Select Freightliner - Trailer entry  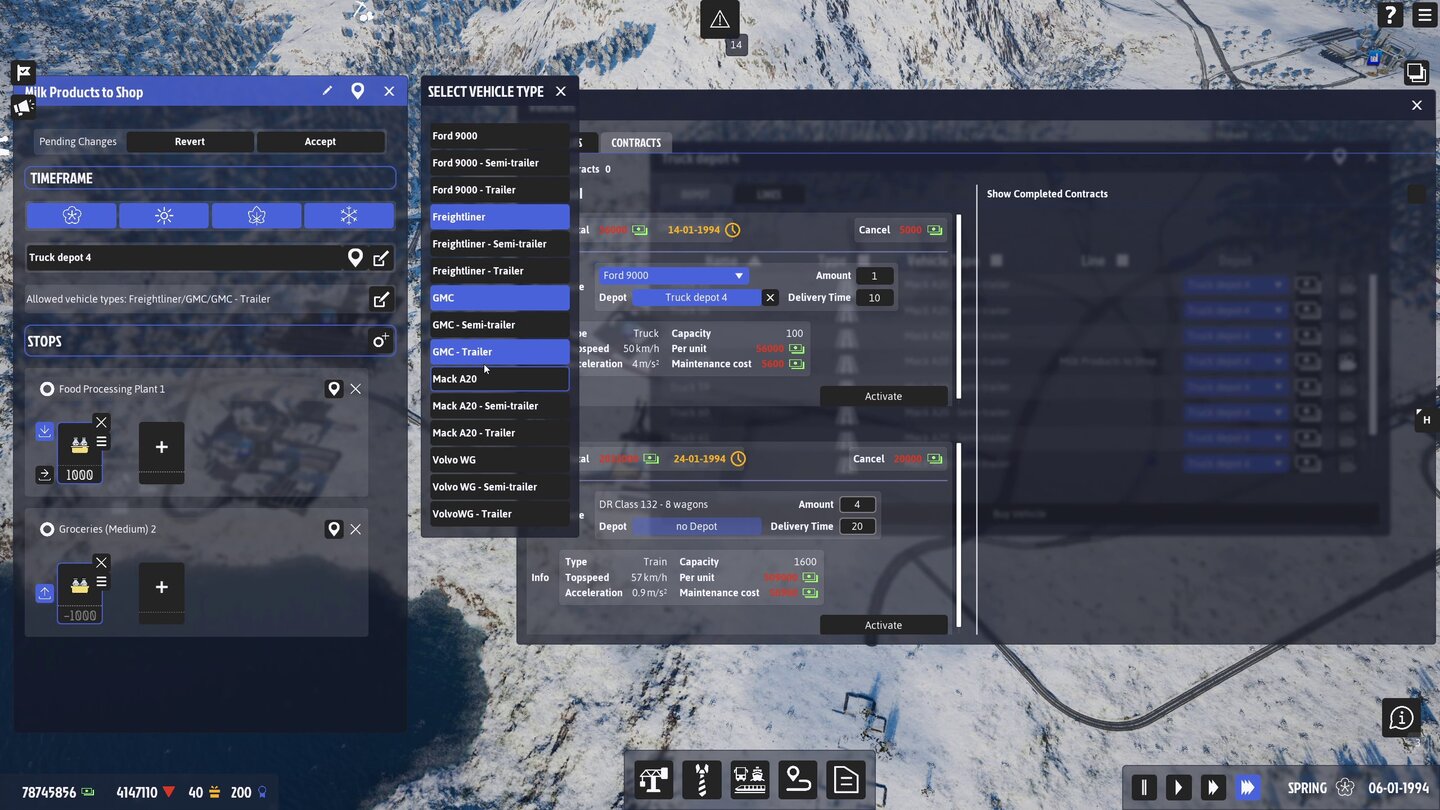[500, 271]
